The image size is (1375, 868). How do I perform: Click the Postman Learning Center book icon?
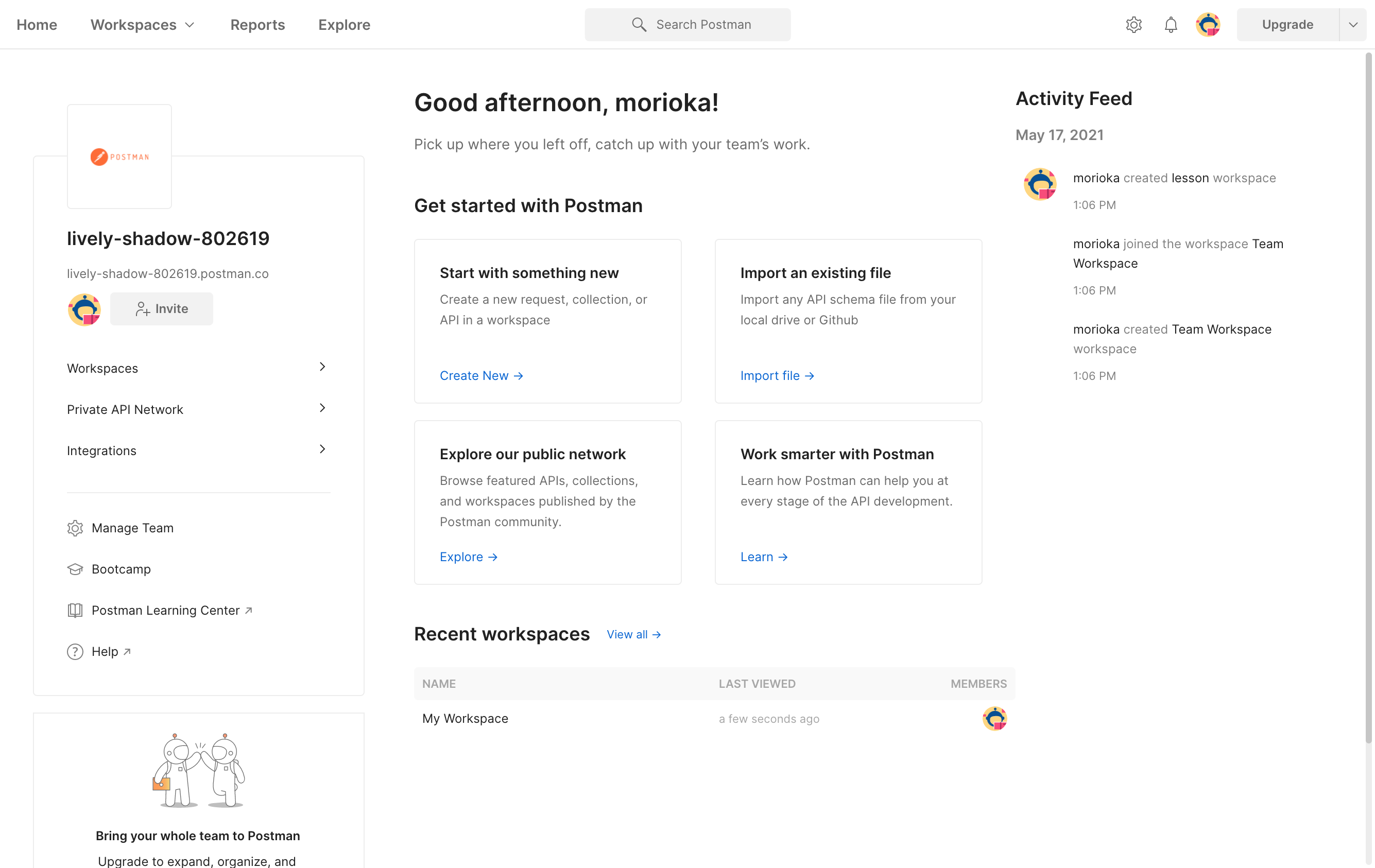[x=75, y=610]
